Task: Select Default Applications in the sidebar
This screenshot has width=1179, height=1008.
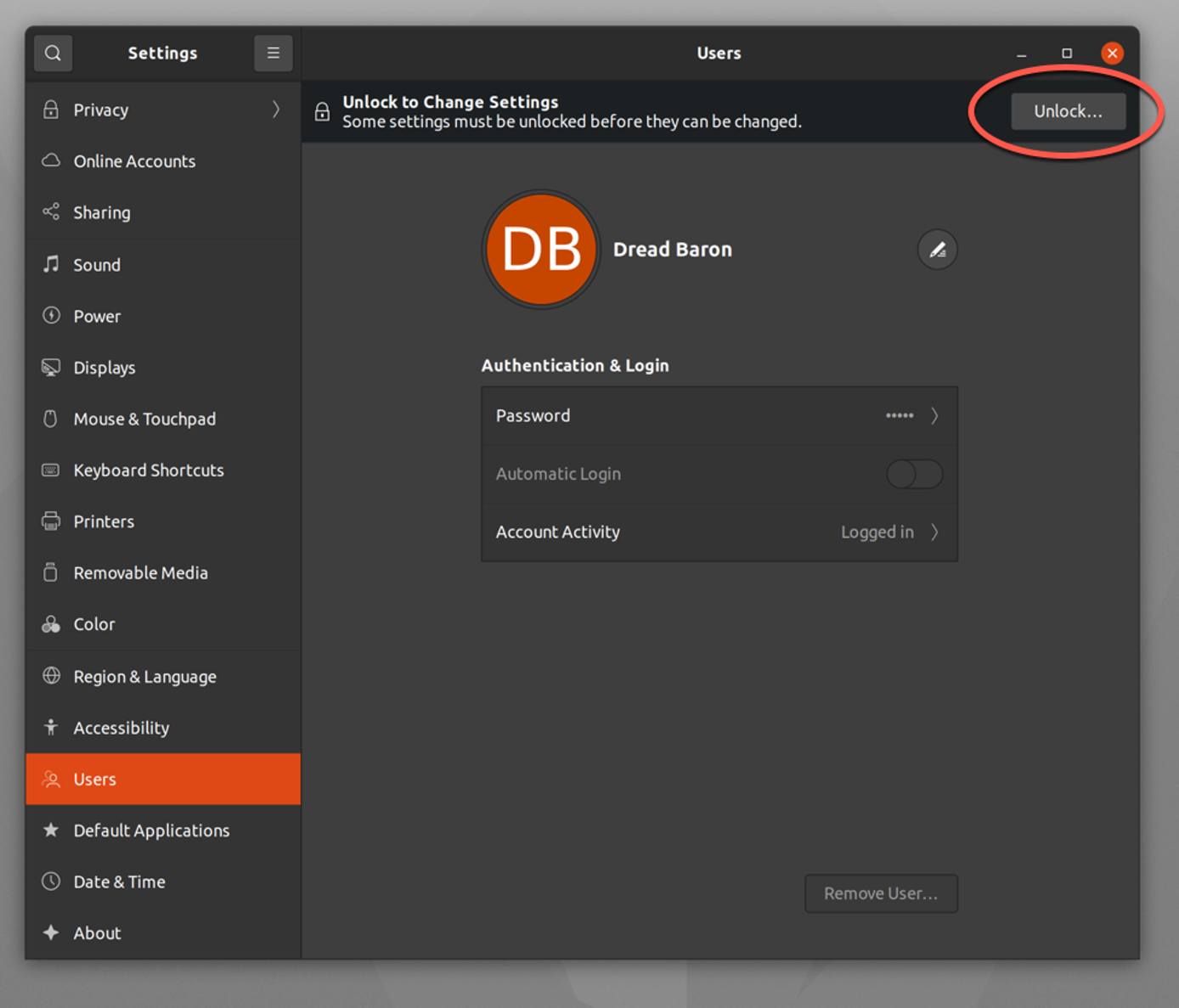Action: (x=151, y=830)
